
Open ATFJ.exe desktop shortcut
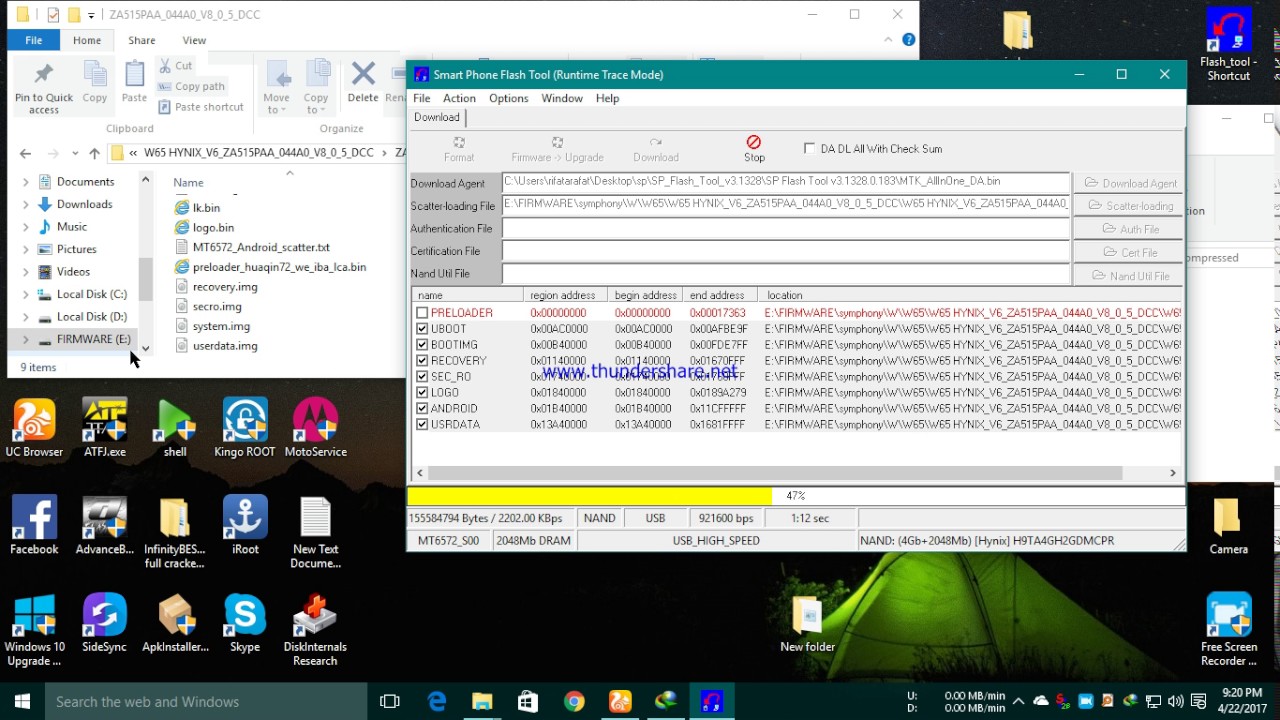point(105,428)
